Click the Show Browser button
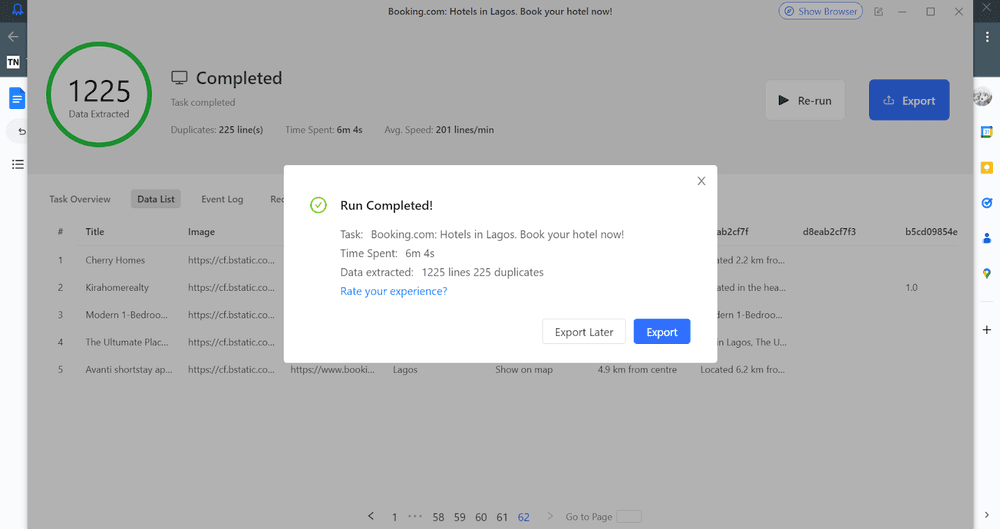 [x=820, y=11]
